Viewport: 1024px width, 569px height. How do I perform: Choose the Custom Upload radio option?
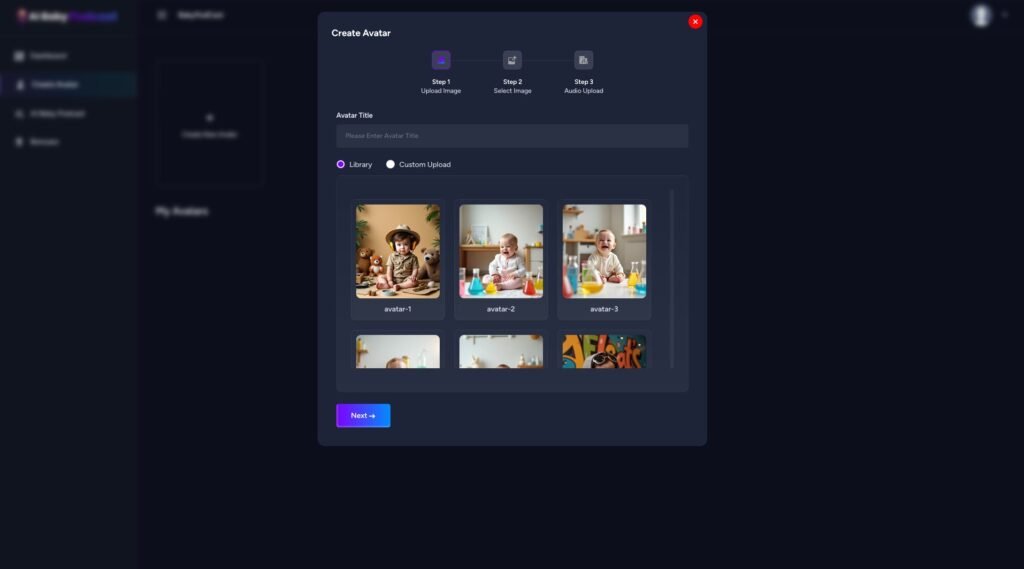390,165
